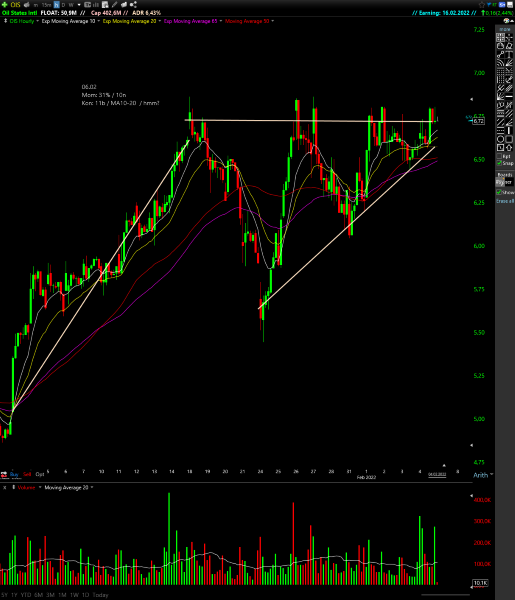The height and width of the screenshot is (600, 515).
Task: Click the Opt options button
Action: tap(40, 474)
